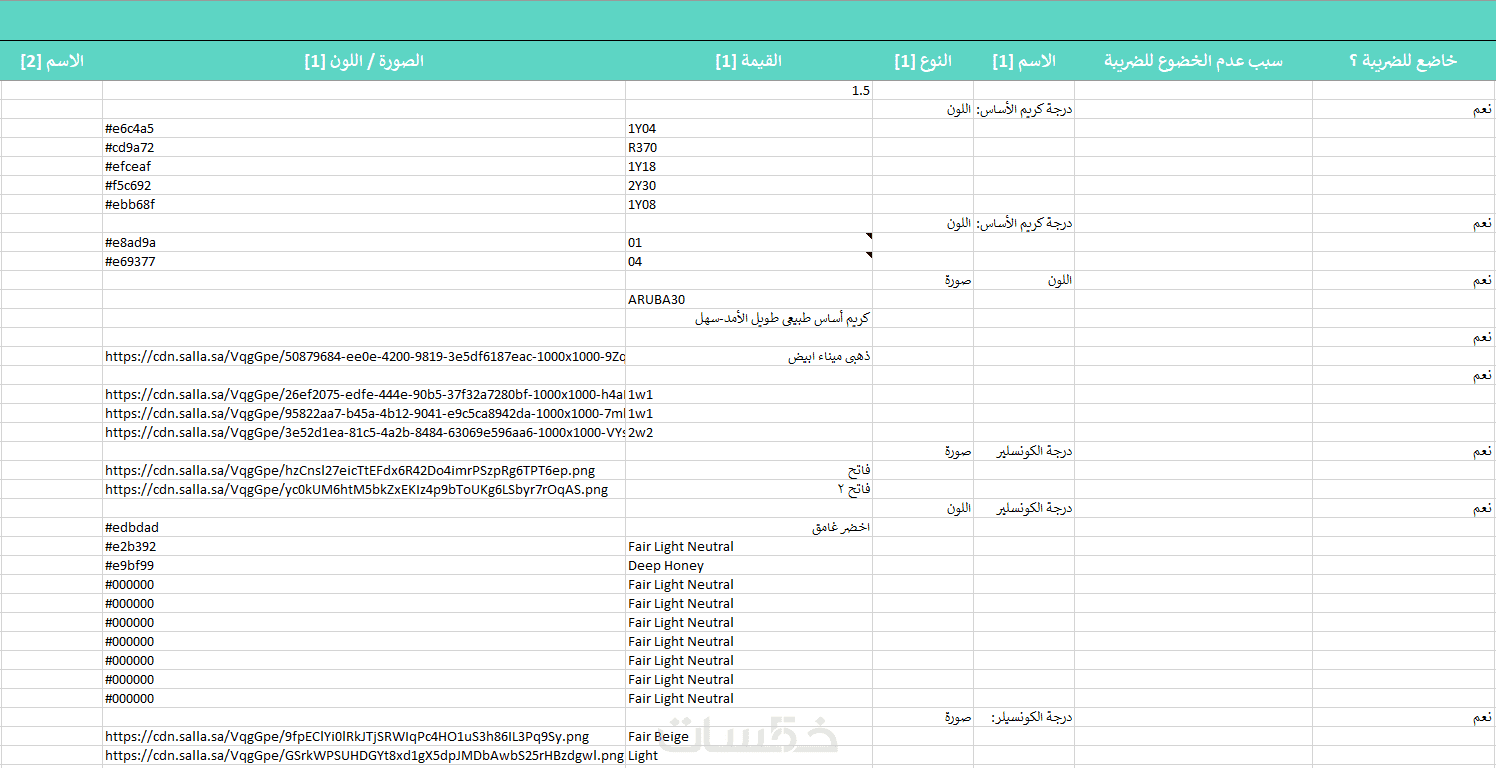Select the سبب عدم الخضوع للضريبة header

(1193, 61)
